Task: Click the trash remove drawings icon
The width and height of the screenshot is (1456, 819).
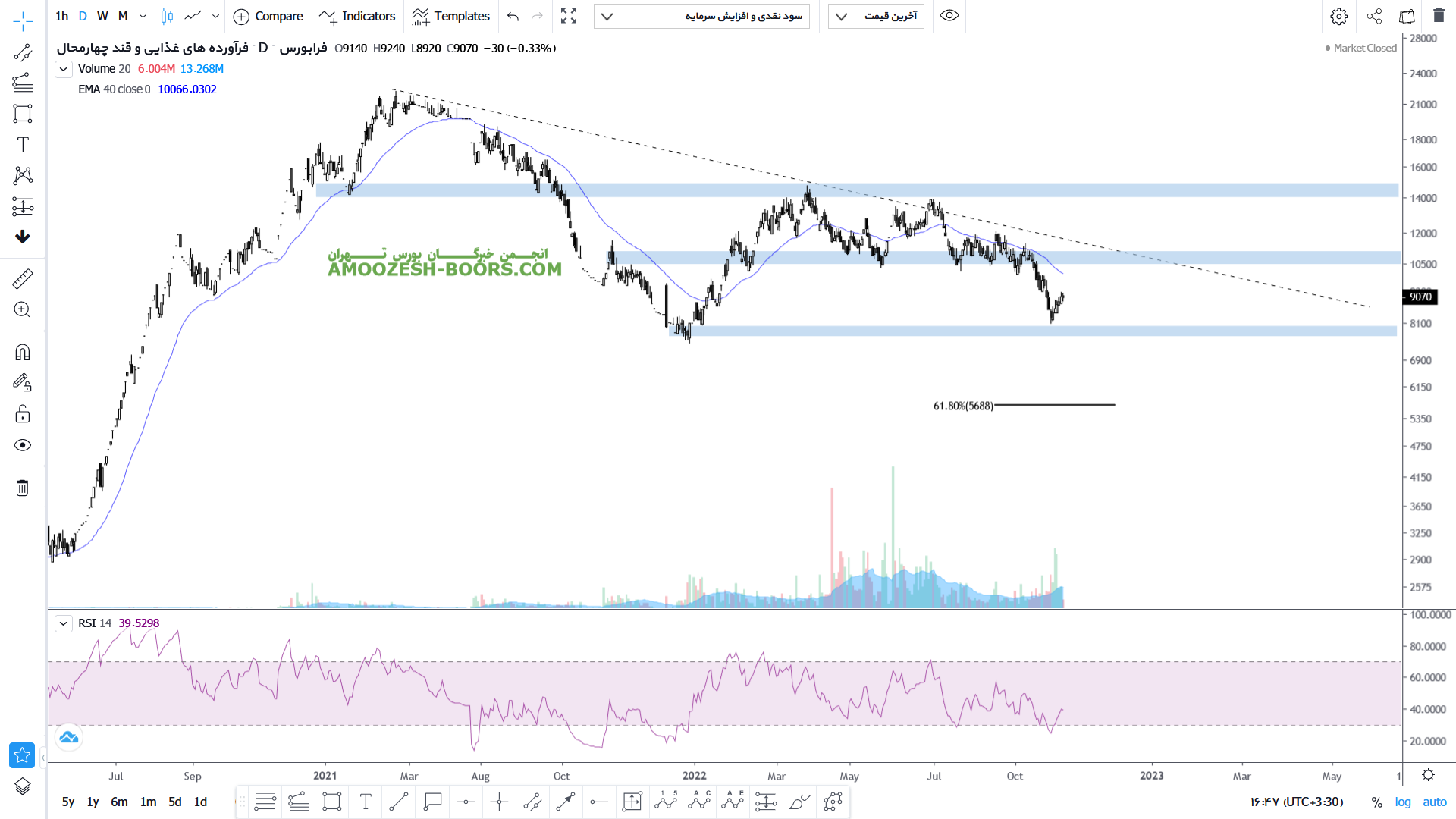Action: point(23,488)
